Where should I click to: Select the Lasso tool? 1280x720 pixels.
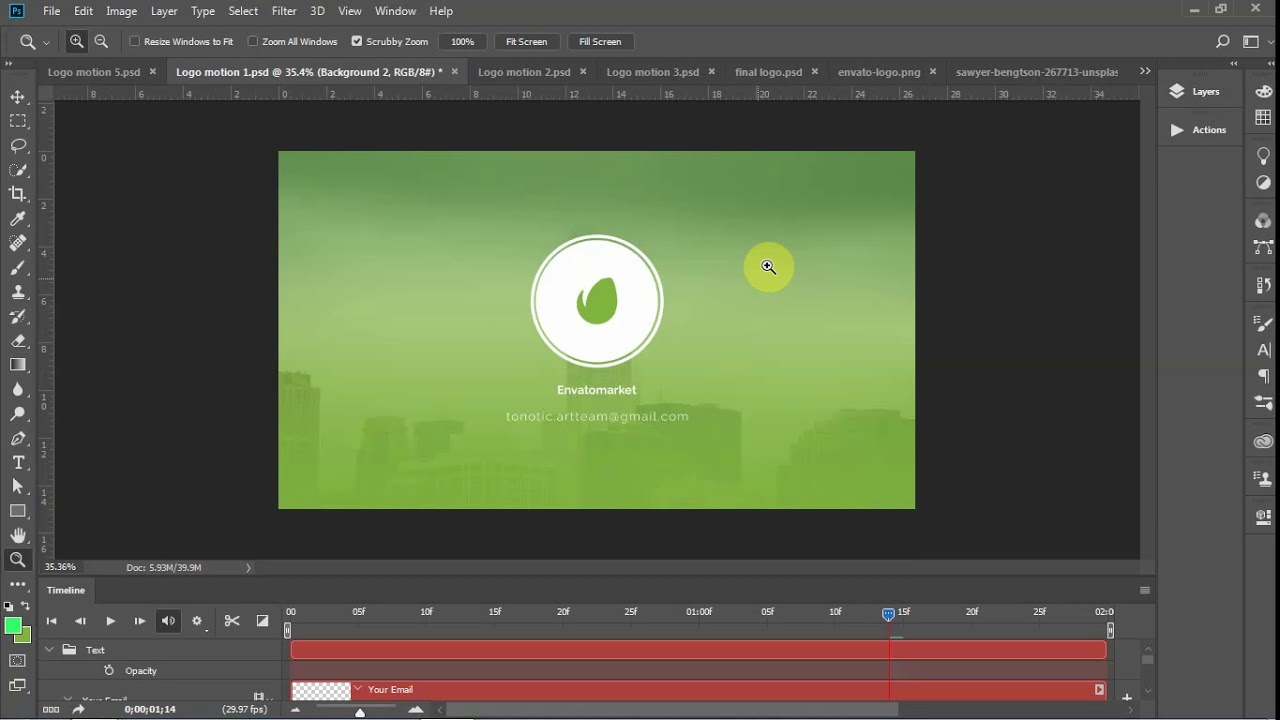(x=18, y=145)
